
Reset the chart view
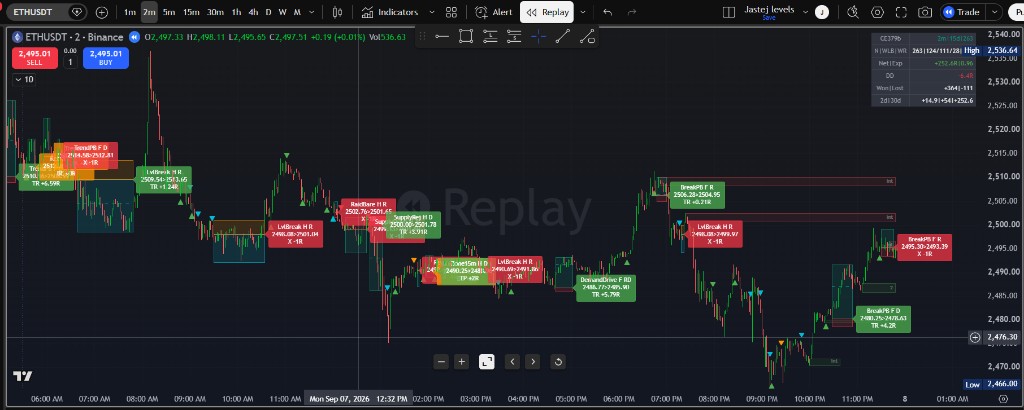[558, 362]
